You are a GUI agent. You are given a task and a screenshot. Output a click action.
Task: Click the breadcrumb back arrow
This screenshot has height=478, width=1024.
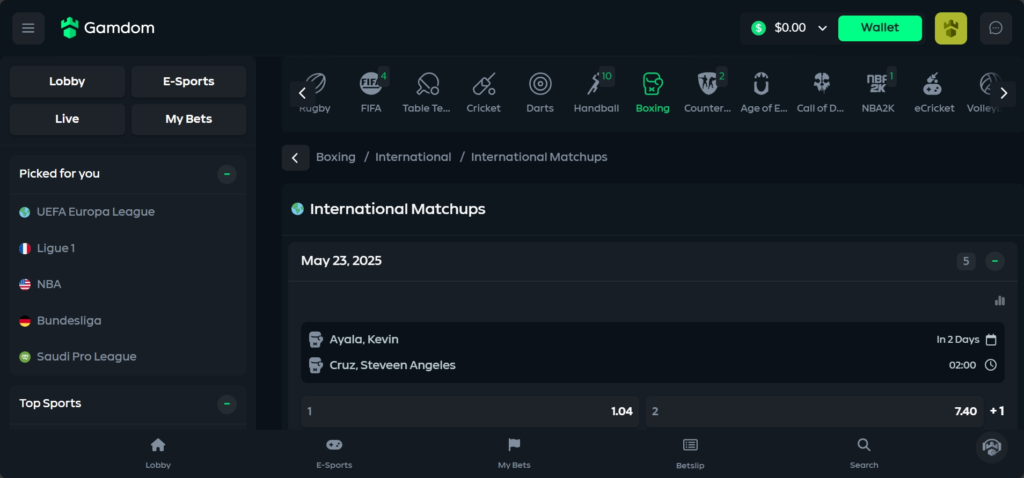tap(295, 157)
